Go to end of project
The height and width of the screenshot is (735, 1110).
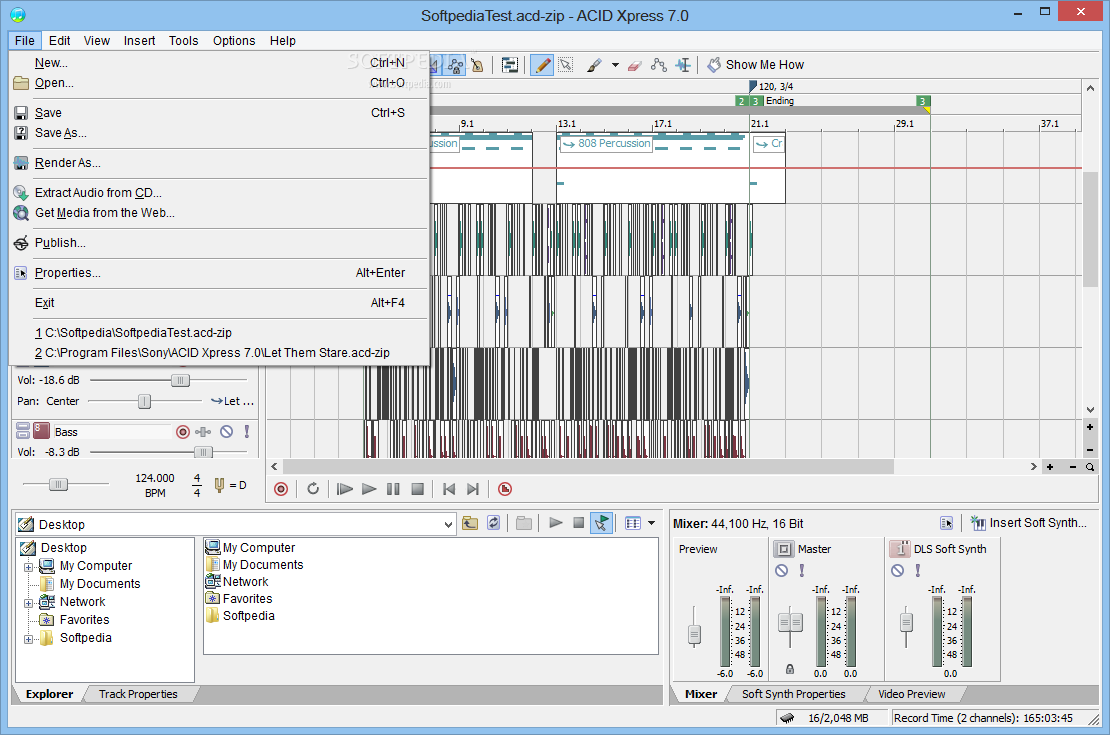tap(473, 489)
